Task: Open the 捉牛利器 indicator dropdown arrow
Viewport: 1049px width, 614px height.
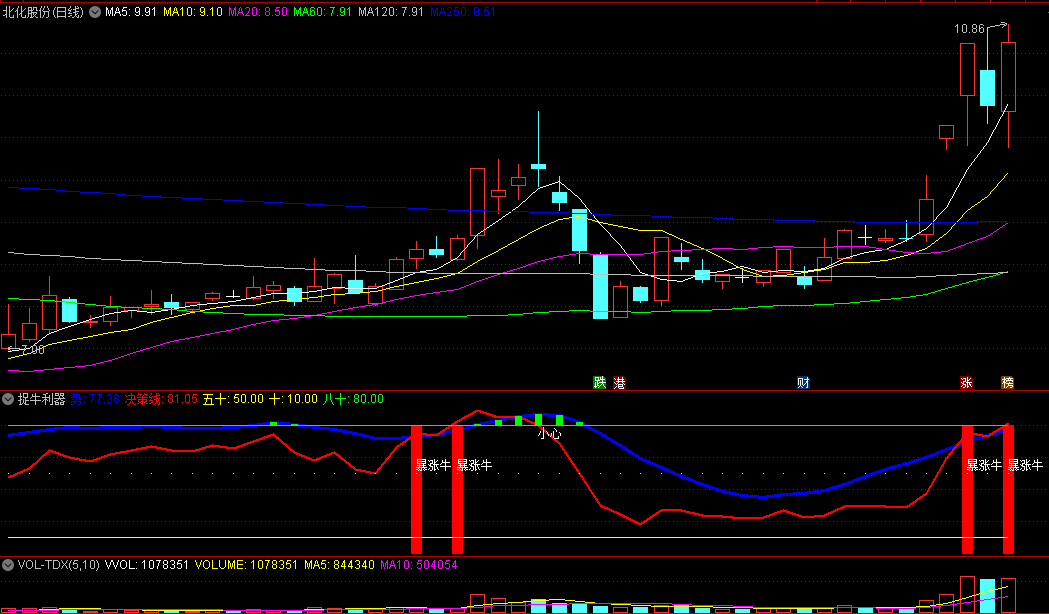Action: click(8, 399)
